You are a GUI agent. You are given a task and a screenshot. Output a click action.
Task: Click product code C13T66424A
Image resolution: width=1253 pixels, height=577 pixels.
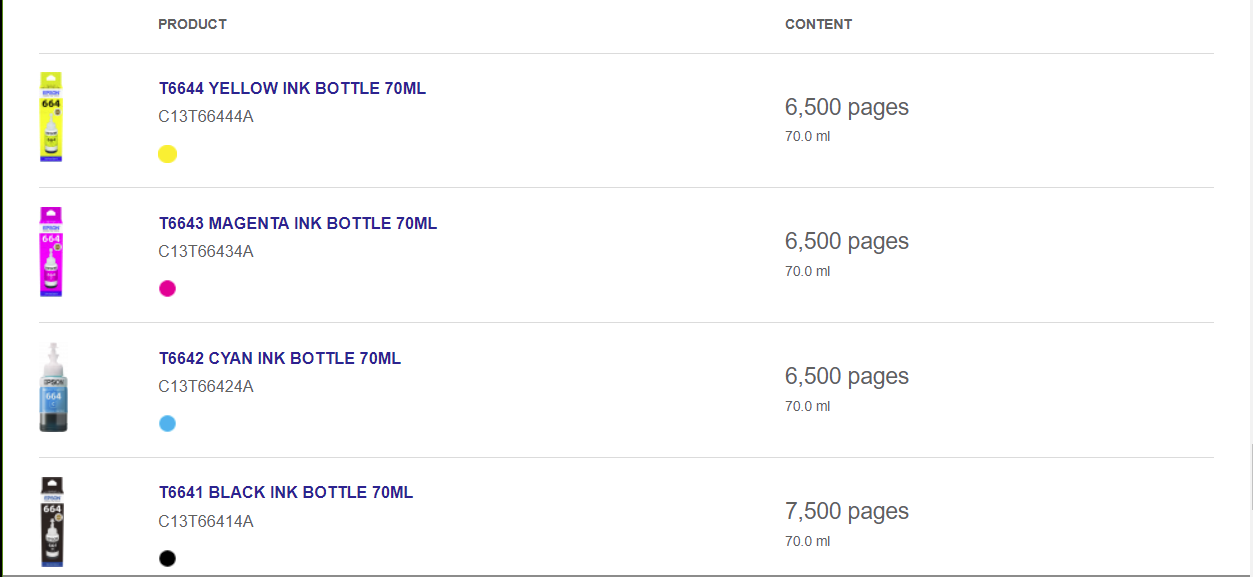(x=206, y=386)
